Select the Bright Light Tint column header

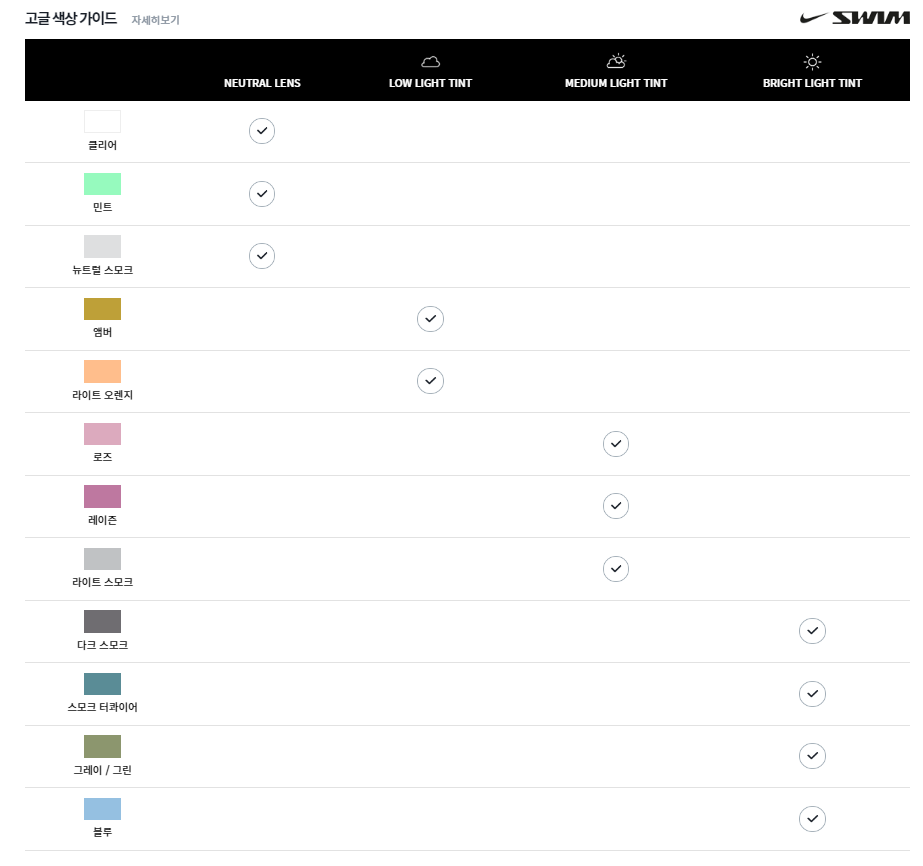click(x=812, y=83)
